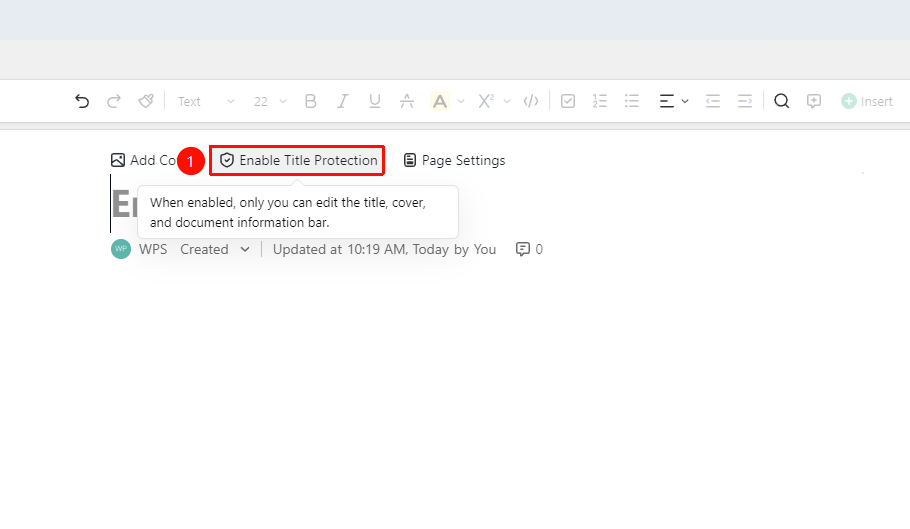Viewport: 910px width, 529px height.
Task: Open Page Settings
Action: point(454,160)
